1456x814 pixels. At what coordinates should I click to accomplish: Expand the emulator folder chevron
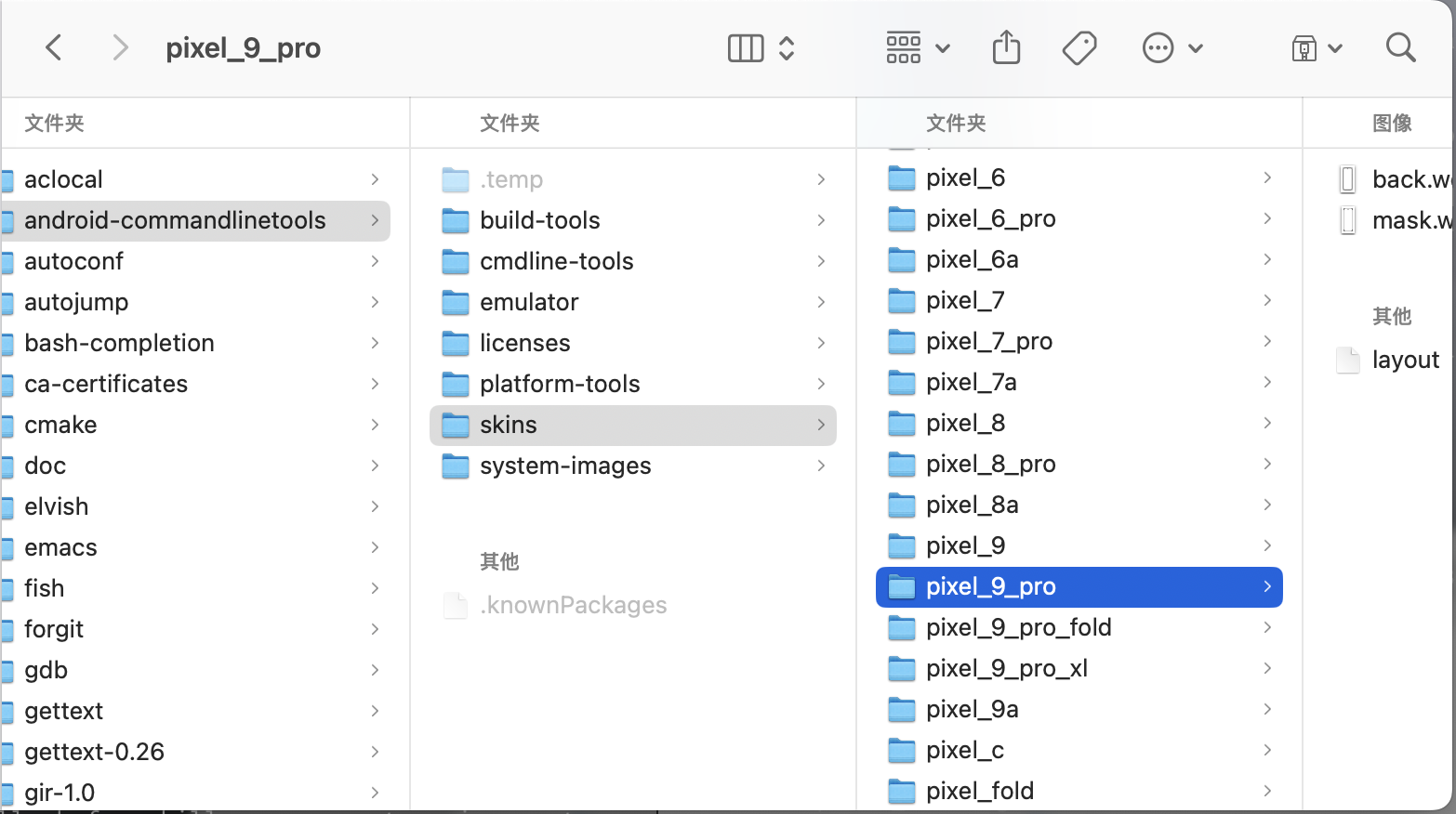(821, 302)
